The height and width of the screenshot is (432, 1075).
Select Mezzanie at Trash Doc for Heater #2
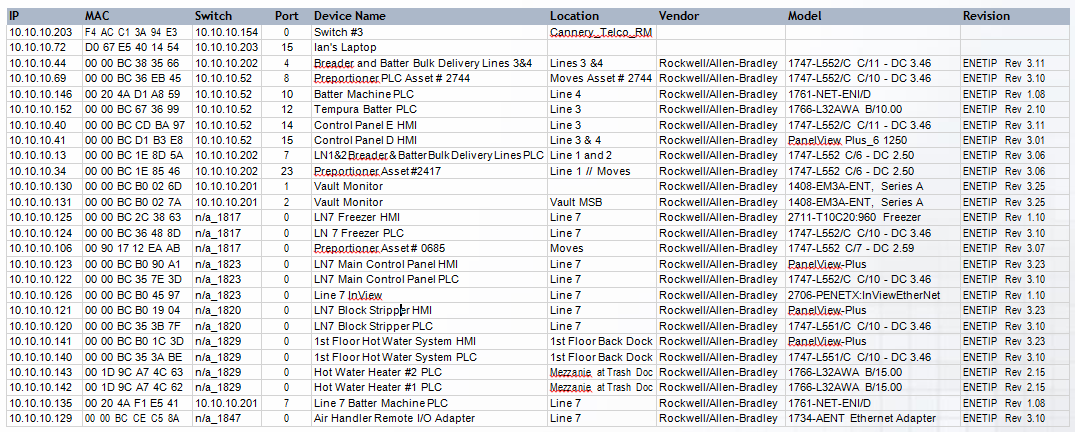(x=601, y=372)
